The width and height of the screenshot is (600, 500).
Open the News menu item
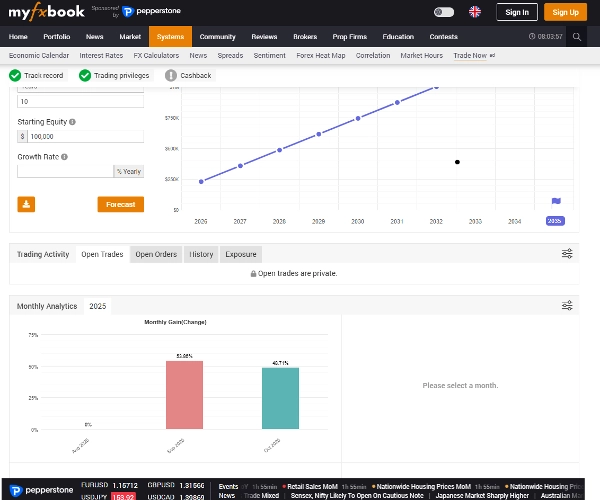(x=95, y=37)
